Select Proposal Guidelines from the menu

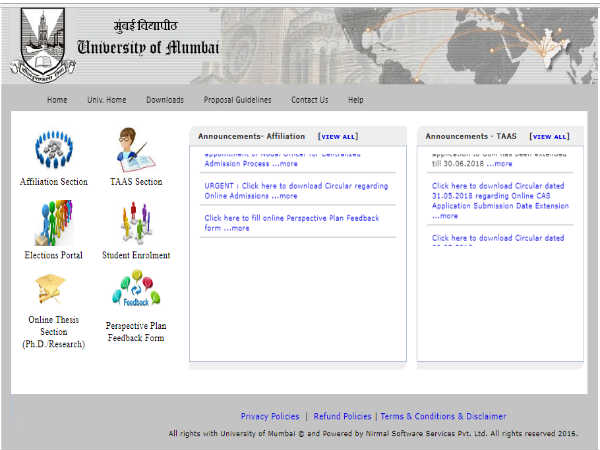coord(237,100)
